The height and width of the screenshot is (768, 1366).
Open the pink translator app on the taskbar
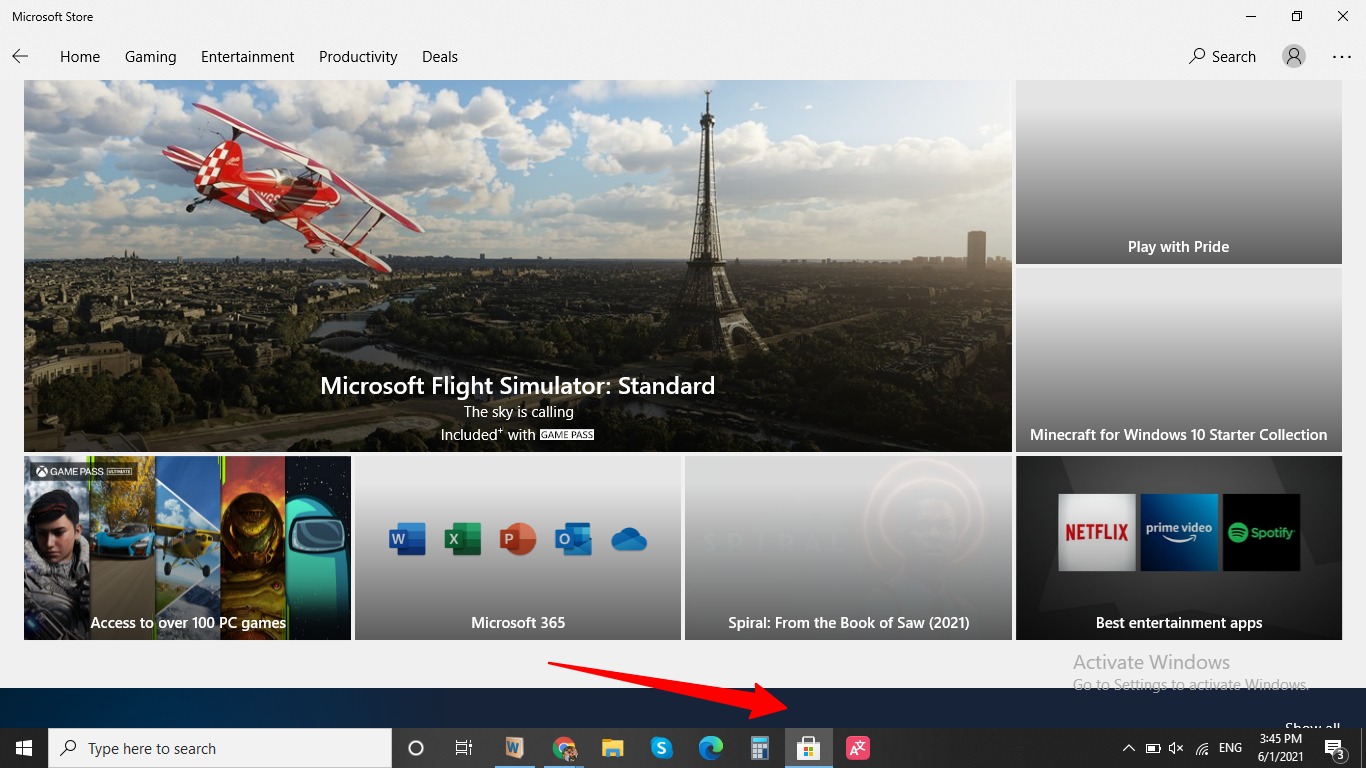pyautogui.click(x=858, y=748)
